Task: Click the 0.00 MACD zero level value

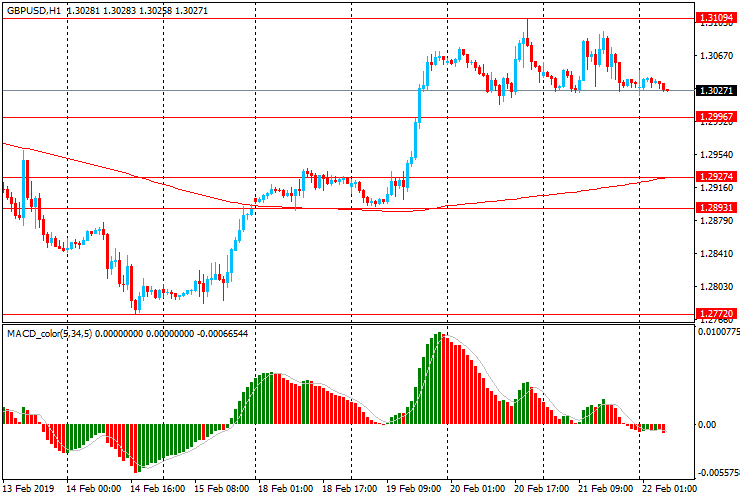Action: 706,424
